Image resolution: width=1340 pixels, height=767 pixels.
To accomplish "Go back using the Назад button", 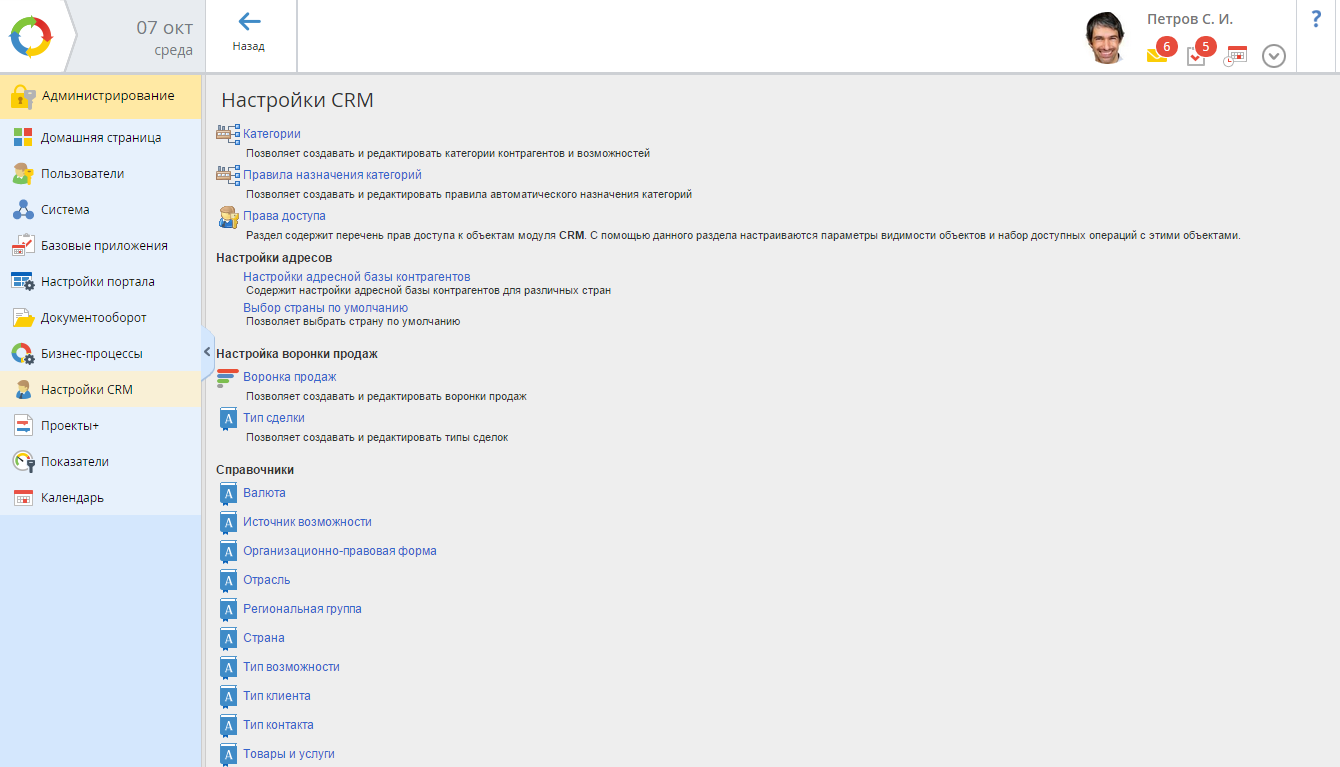I will [x=249, y=33].
